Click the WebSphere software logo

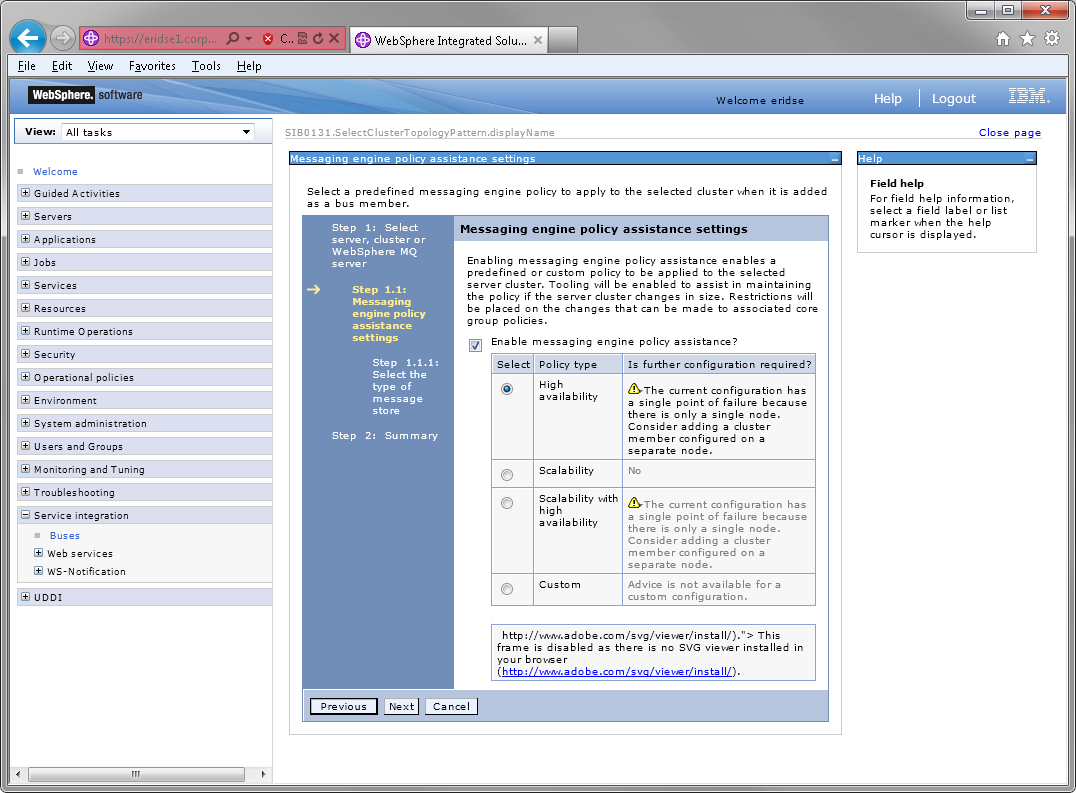click(x=86, y=95)
